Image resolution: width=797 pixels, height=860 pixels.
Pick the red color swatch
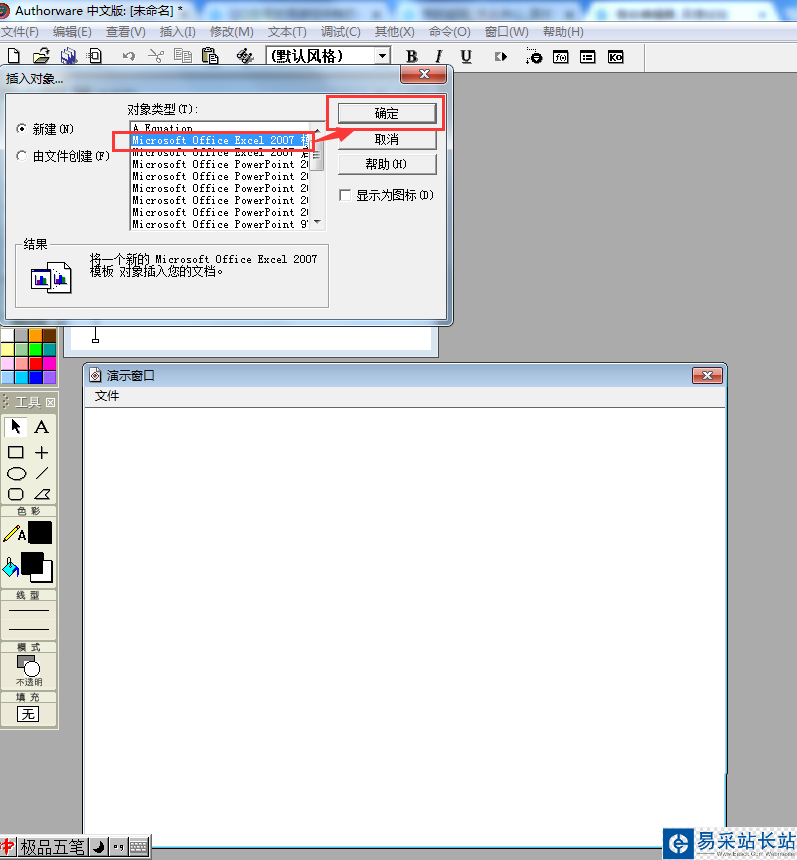click(x=36, y=363)
